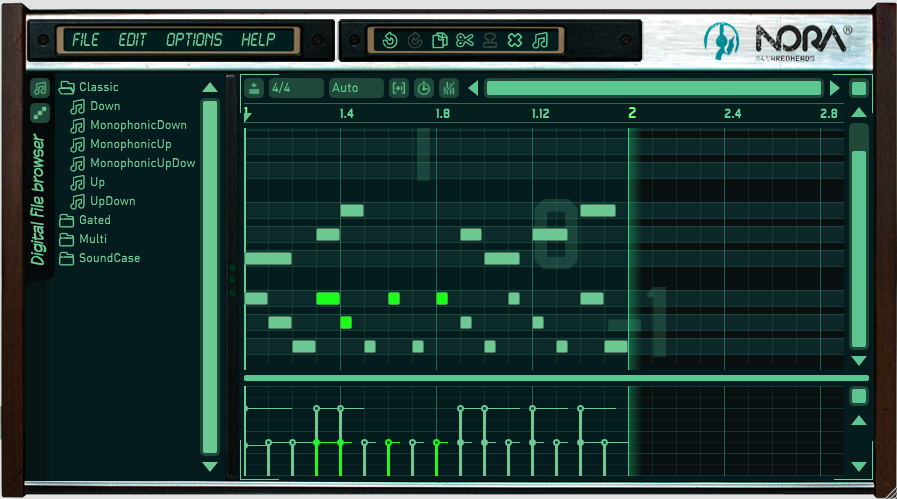Click the clock icon above the piano roll
Screen dimensions: 897x499
click(424, 88)
